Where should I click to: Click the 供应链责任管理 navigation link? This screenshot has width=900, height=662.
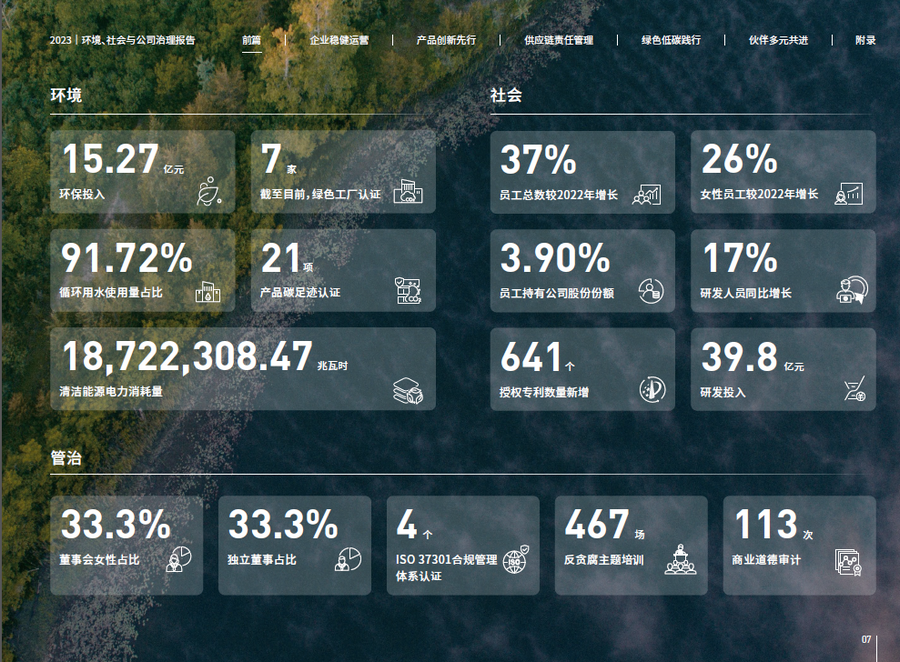[x=558, y=40]
